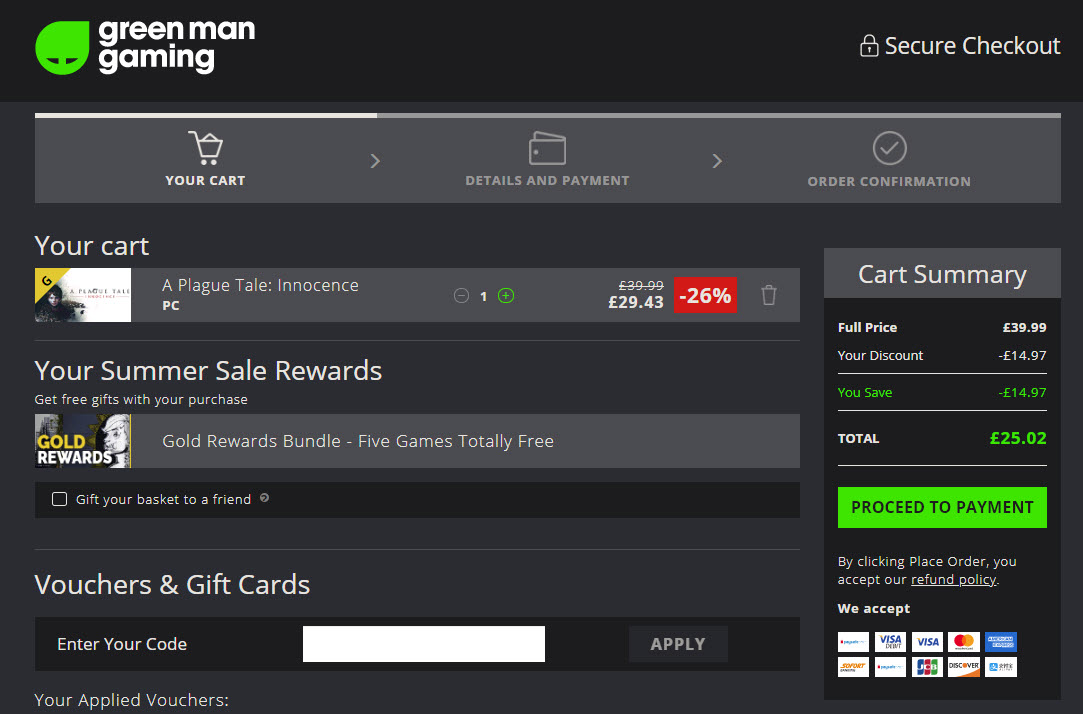Click the APPLY voucher button
1083x714 pixels.
[x=678, y=644]
